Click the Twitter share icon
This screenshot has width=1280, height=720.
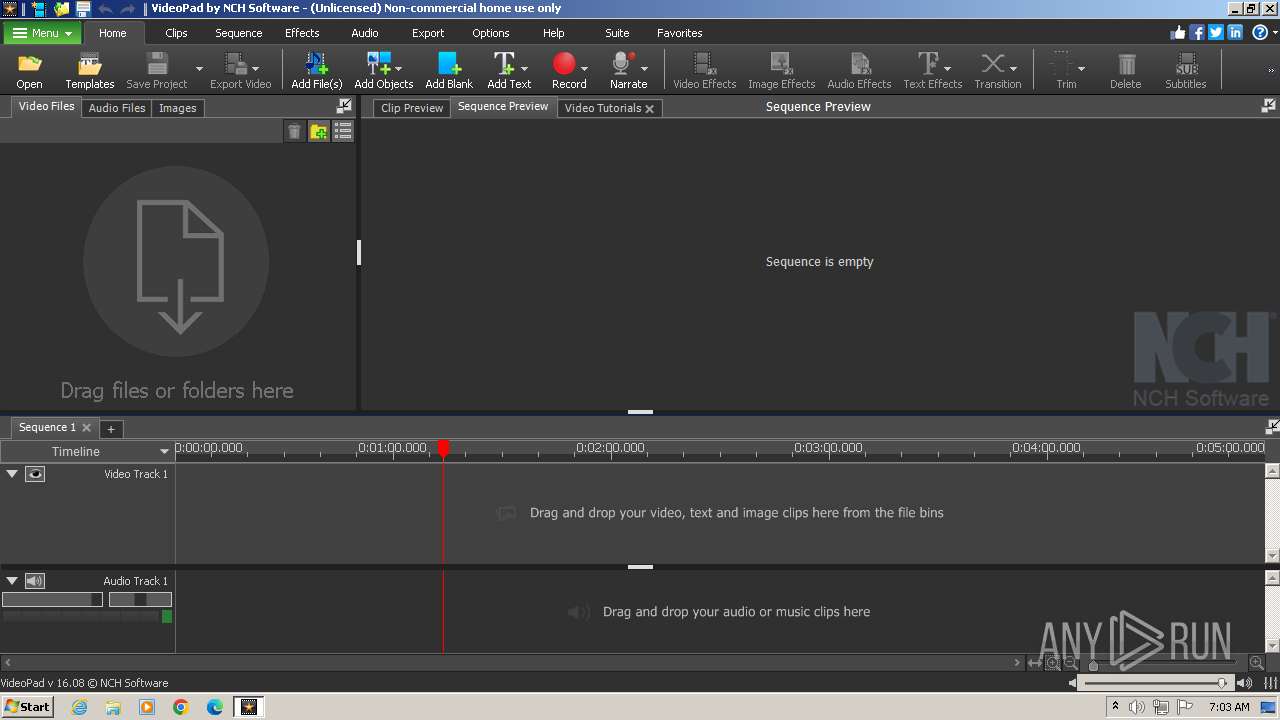coord(1216,32)
